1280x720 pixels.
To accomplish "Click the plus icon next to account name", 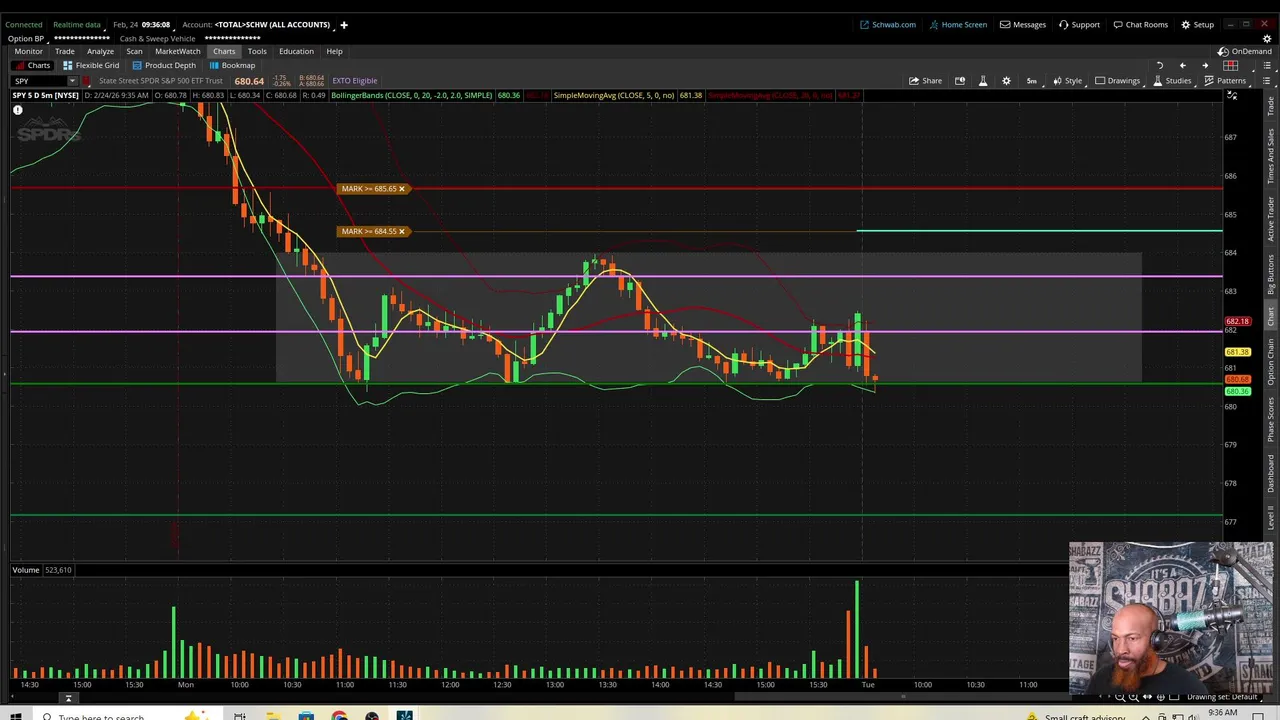I will click(x=343, y=24).
